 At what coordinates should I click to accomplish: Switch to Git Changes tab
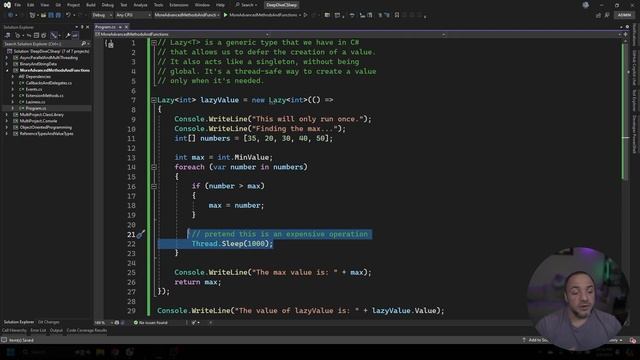pos(49,322)
